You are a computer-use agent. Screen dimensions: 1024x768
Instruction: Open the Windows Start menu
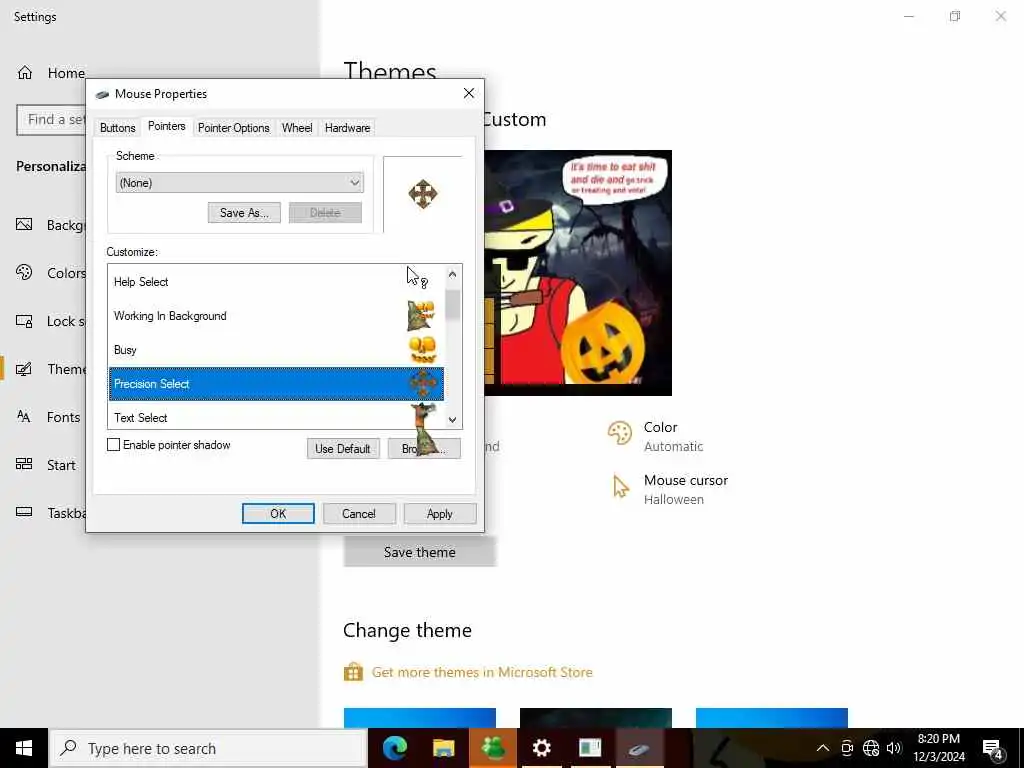(24, 748)
